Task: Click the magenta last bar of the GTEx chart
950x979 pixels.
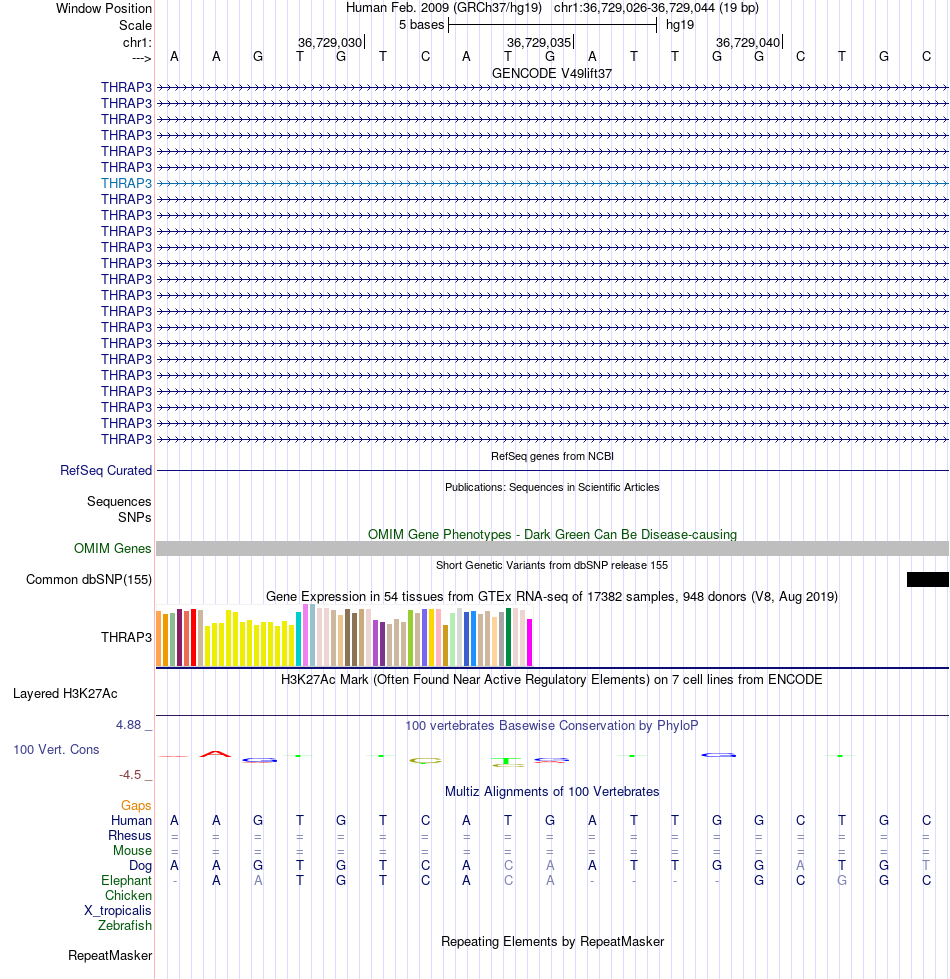Action: pos(530,642)
